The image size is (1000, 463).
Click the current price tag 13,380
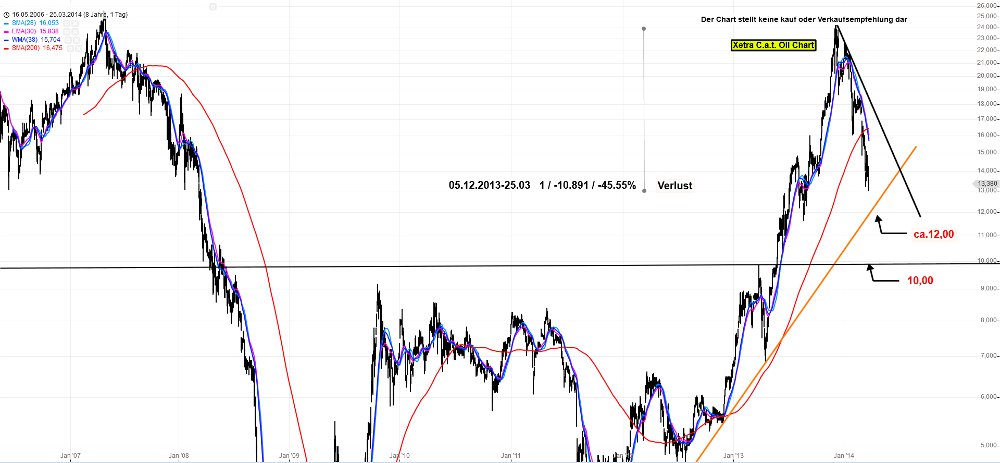[985, 184]
